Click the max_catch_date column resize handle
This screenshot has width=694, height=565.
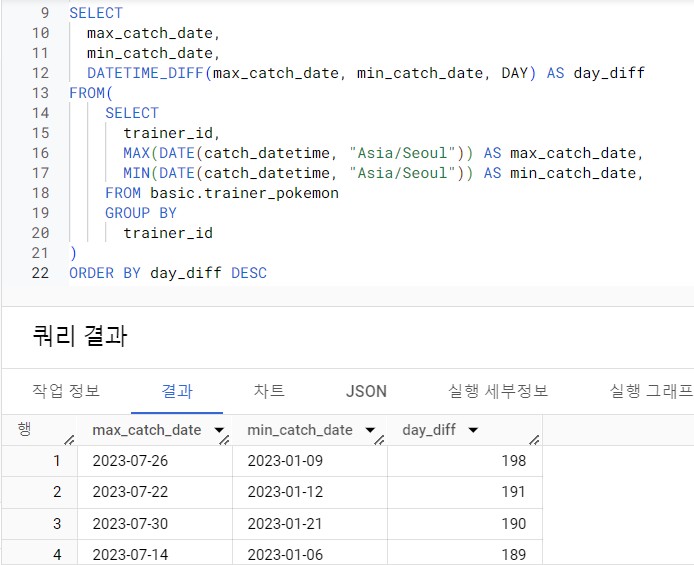pos(224,440)
